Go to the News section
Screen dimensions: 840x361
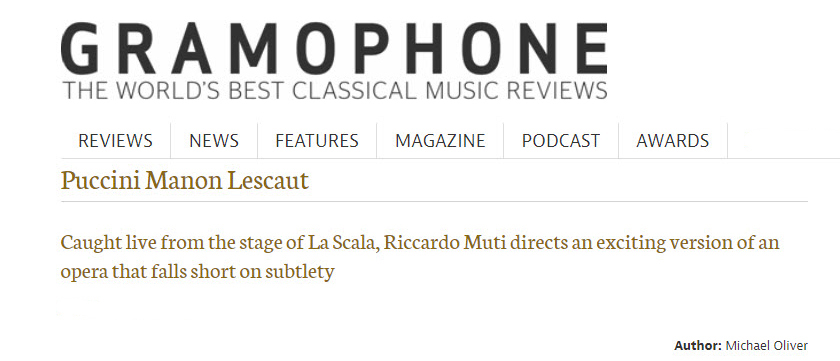(x=214, y=141)
